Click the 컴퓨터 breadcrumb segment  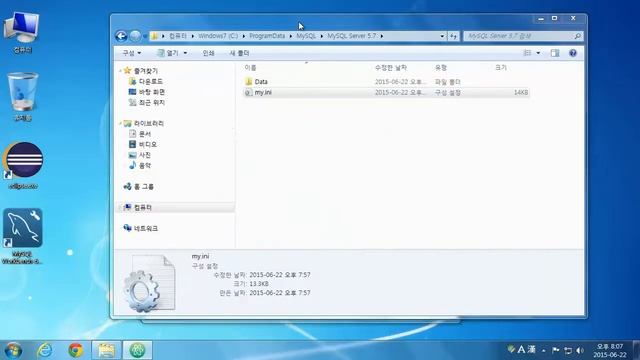pyautogui.click(x=178, y=36)
